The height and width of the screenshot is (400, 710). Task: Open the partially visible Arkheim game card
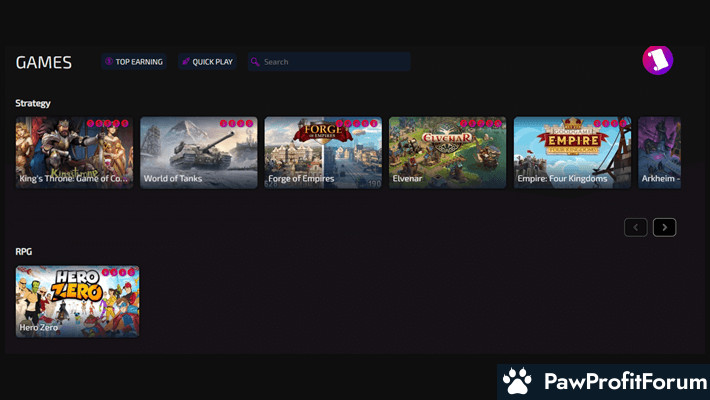point(660,152)
